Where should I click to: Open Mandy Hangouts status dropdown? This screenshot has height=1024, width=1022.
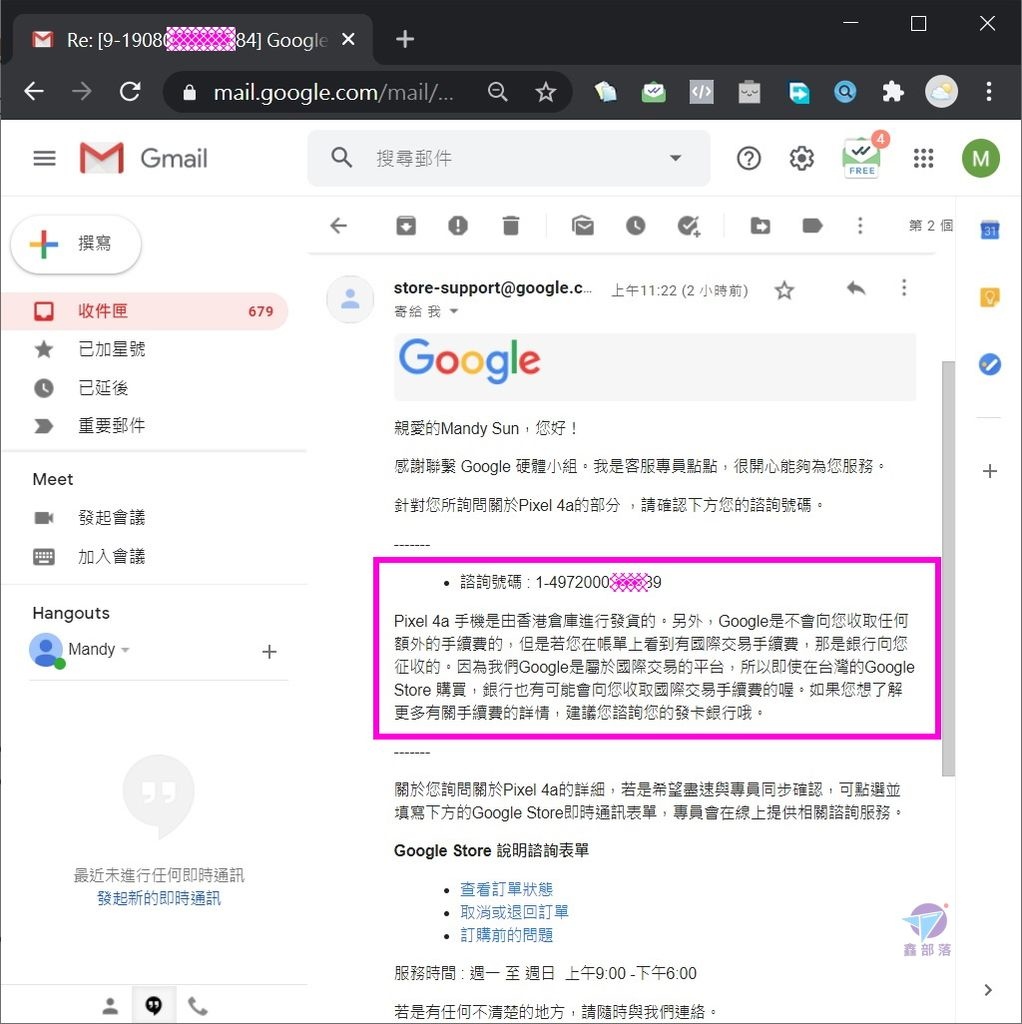click(125, 650)
